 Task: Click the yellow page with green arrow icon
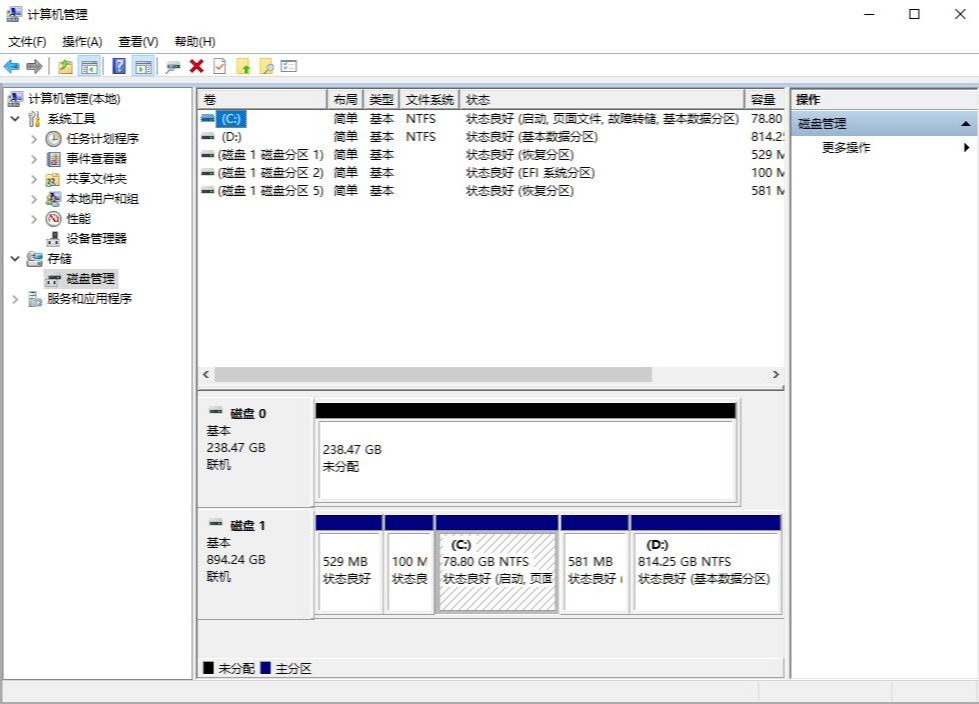click(x=244, y=66)
